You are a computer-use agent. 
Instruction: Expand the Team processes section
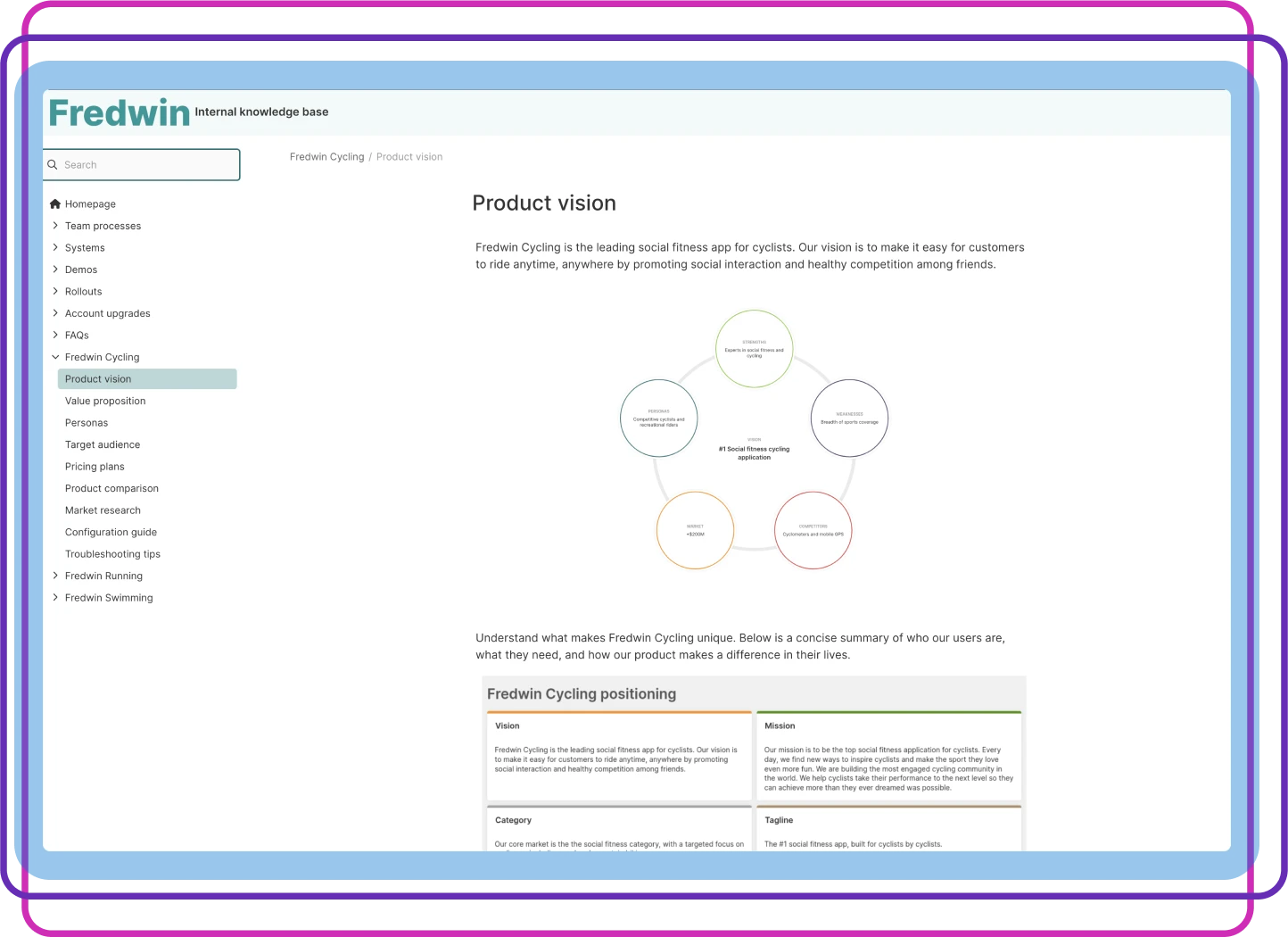click(55, 226)
